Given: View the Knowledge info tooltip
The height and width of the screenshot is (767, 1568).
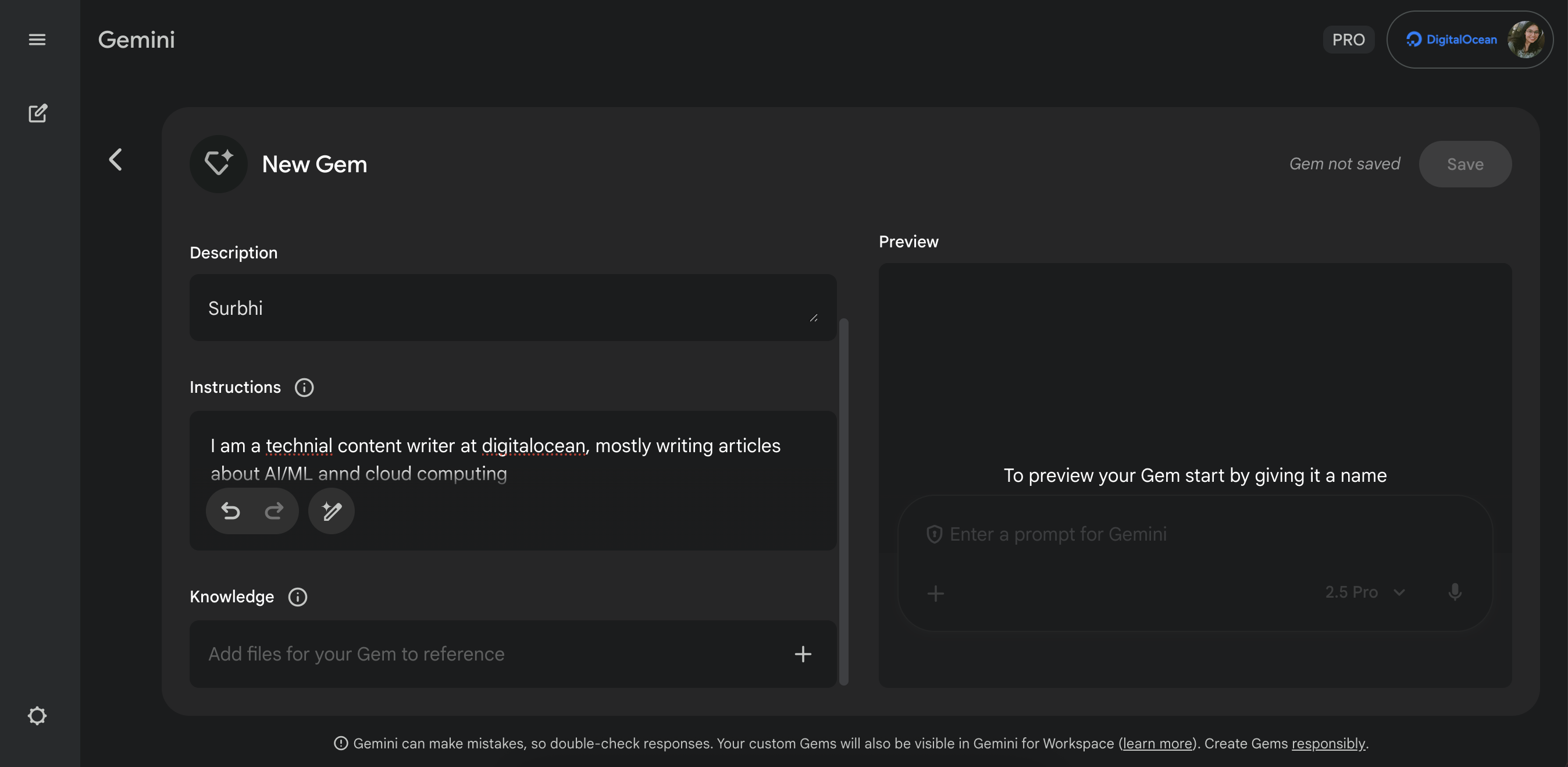Looking at the screenshot, I should 297,597.
